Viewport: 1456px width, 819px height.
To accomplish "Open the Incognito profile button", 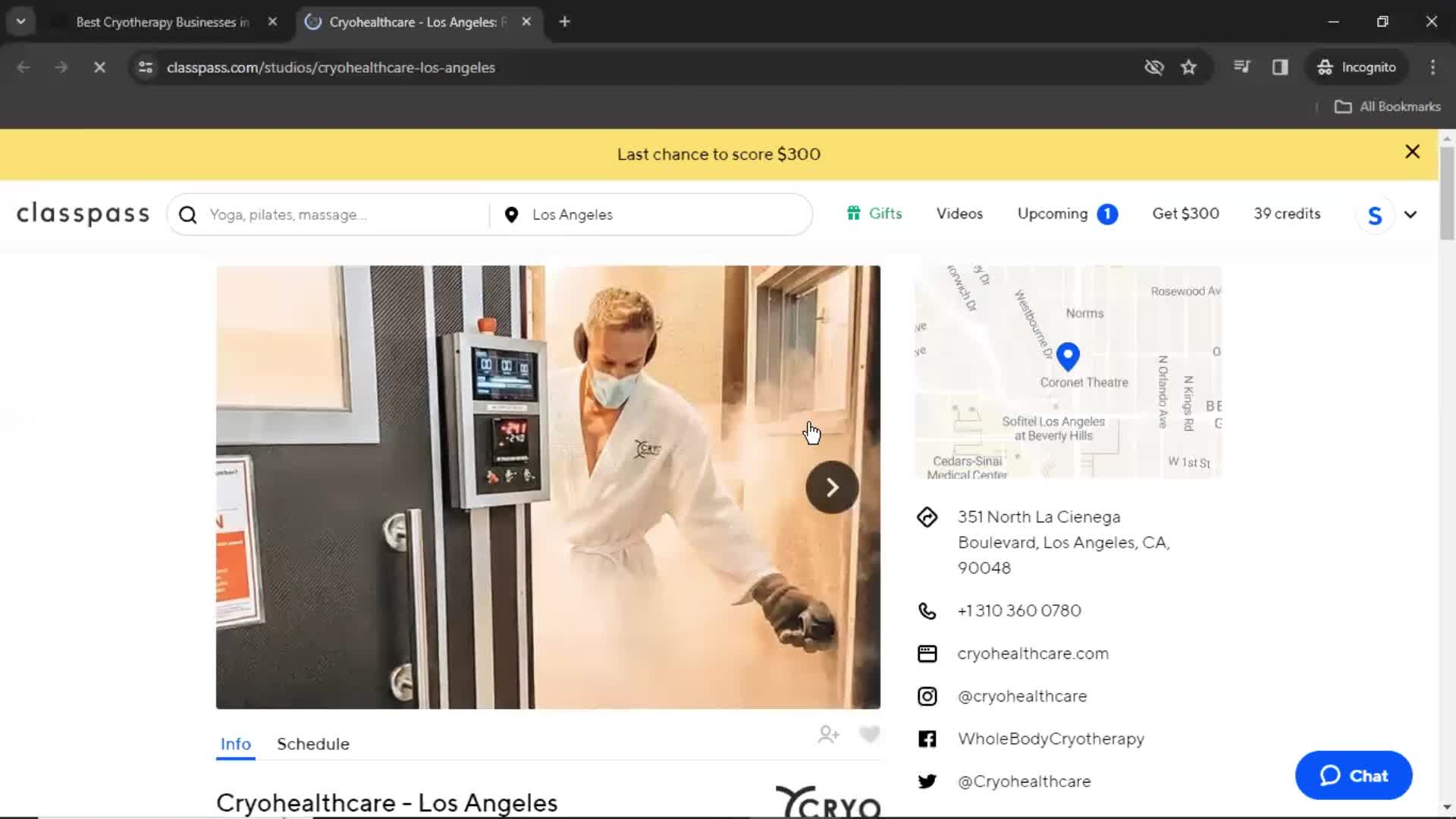I will click(x=1357, y=67).
